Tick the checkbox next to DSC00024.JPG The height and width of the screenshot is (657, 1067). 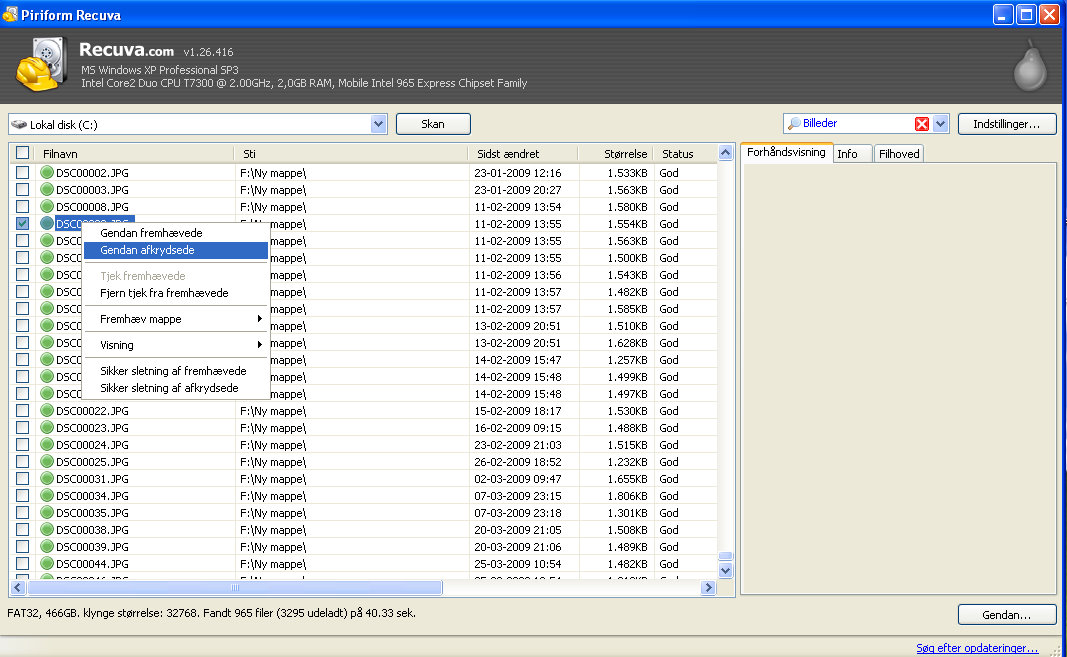(23, 445)
